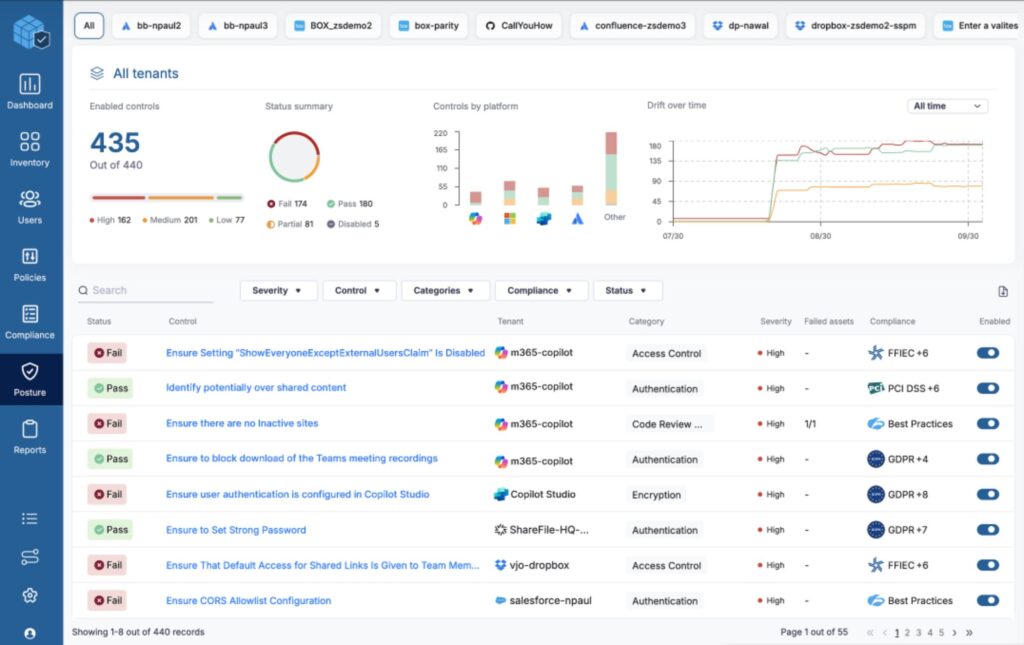Viewport: 1024px width, 645px height.
Task: Open the settings gear icon in sidebar
Action: click(30, 596)
